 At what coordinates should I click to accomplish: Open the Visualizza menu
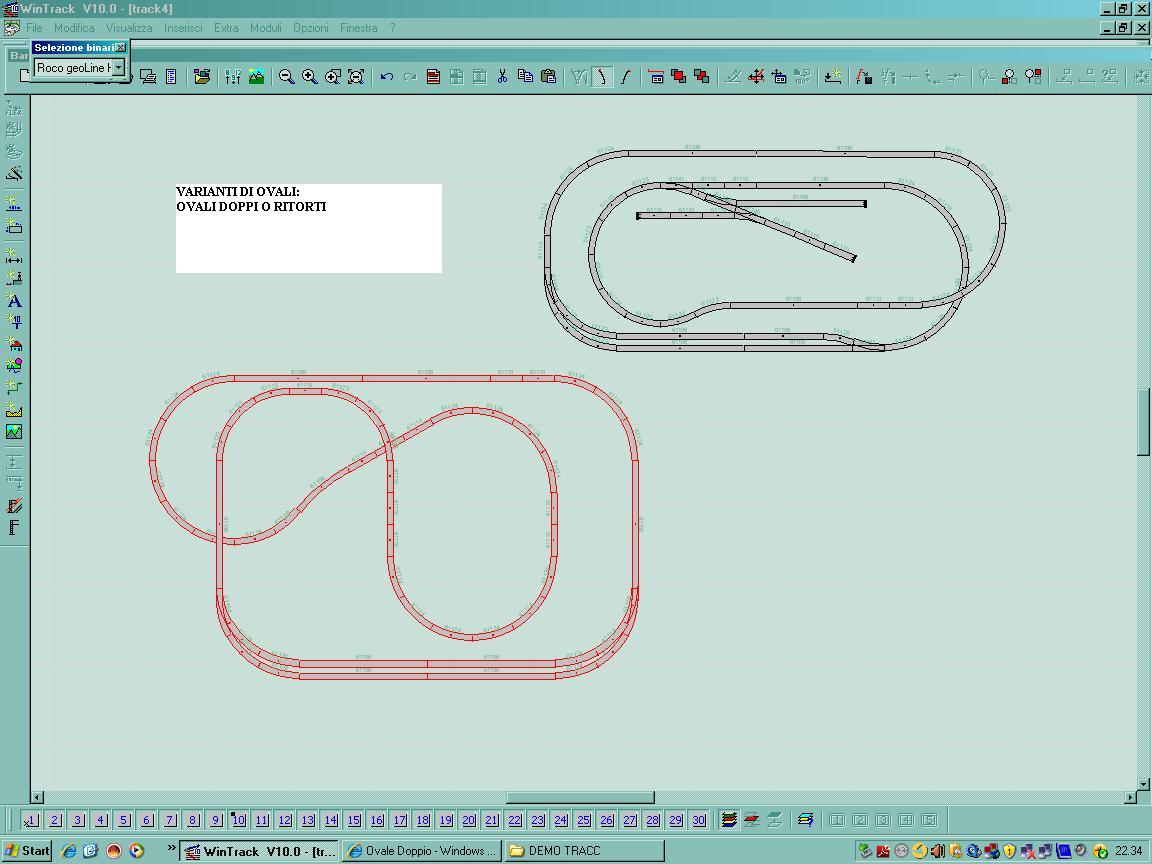[x=129, y=28]
